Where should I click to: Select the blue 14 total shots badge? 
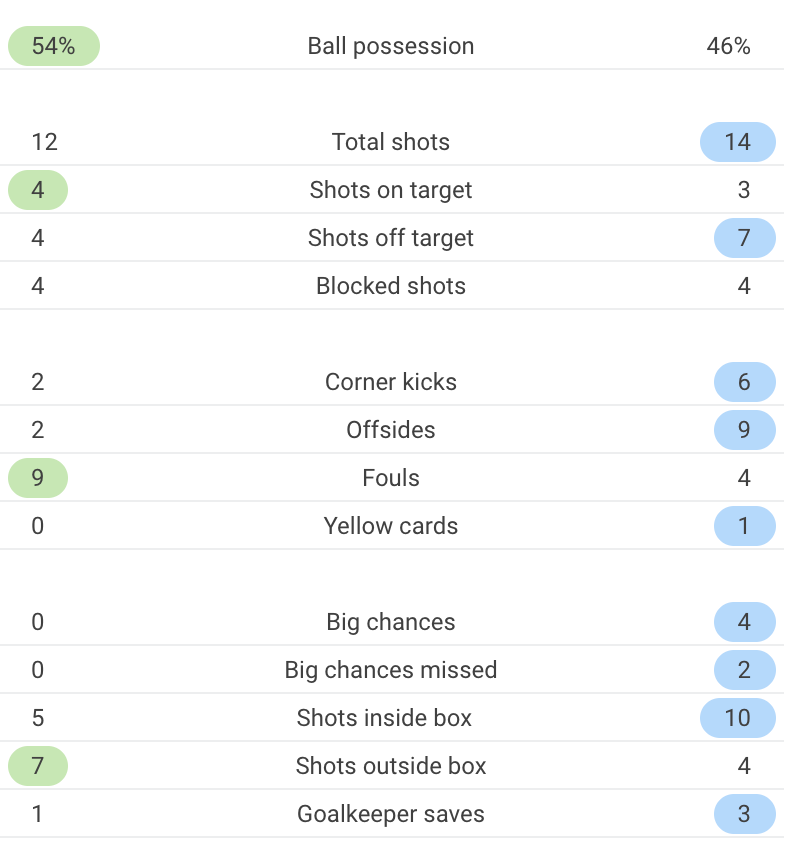coord(737,142)
